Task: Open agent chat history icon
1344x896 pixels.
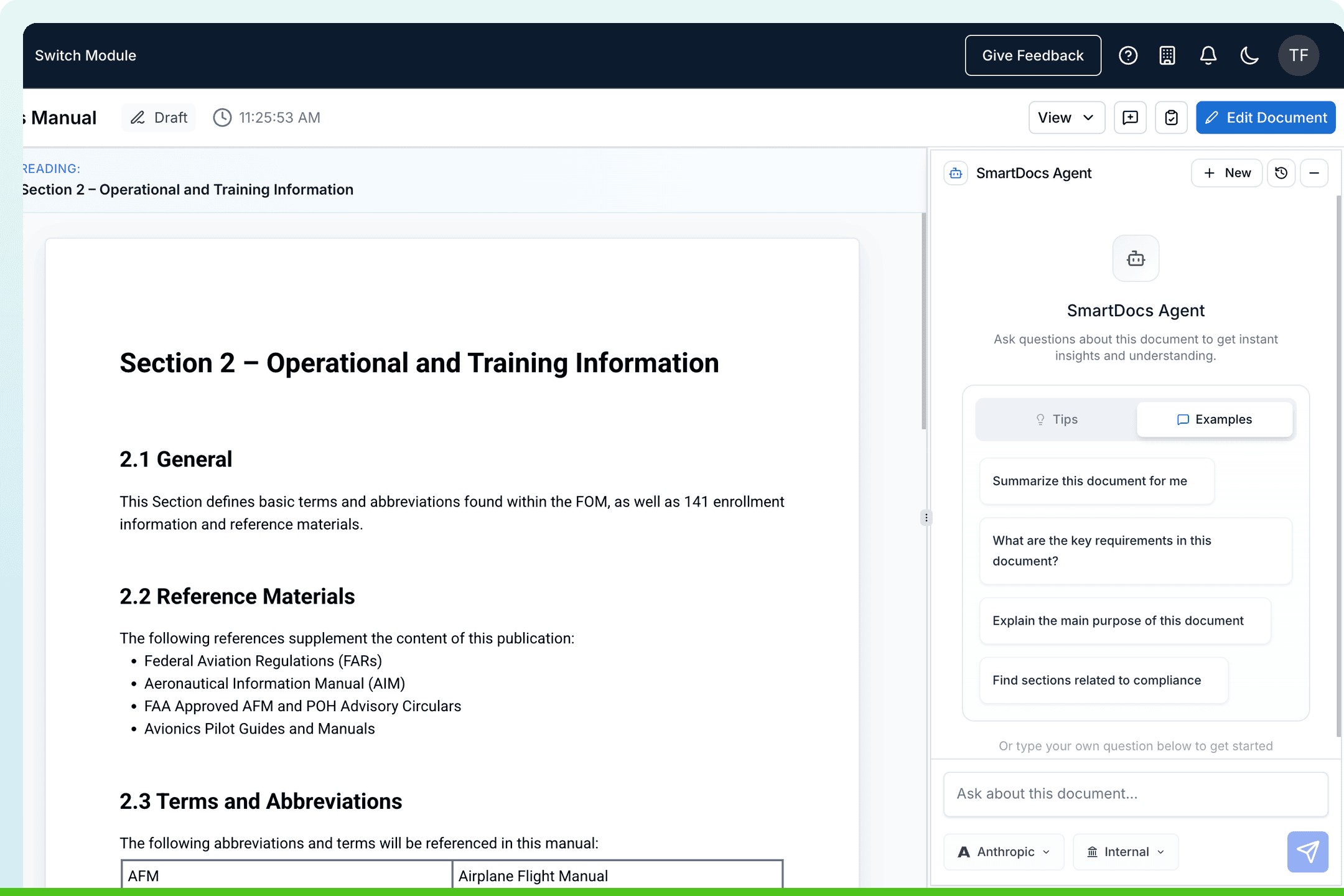Action: 1281,173
